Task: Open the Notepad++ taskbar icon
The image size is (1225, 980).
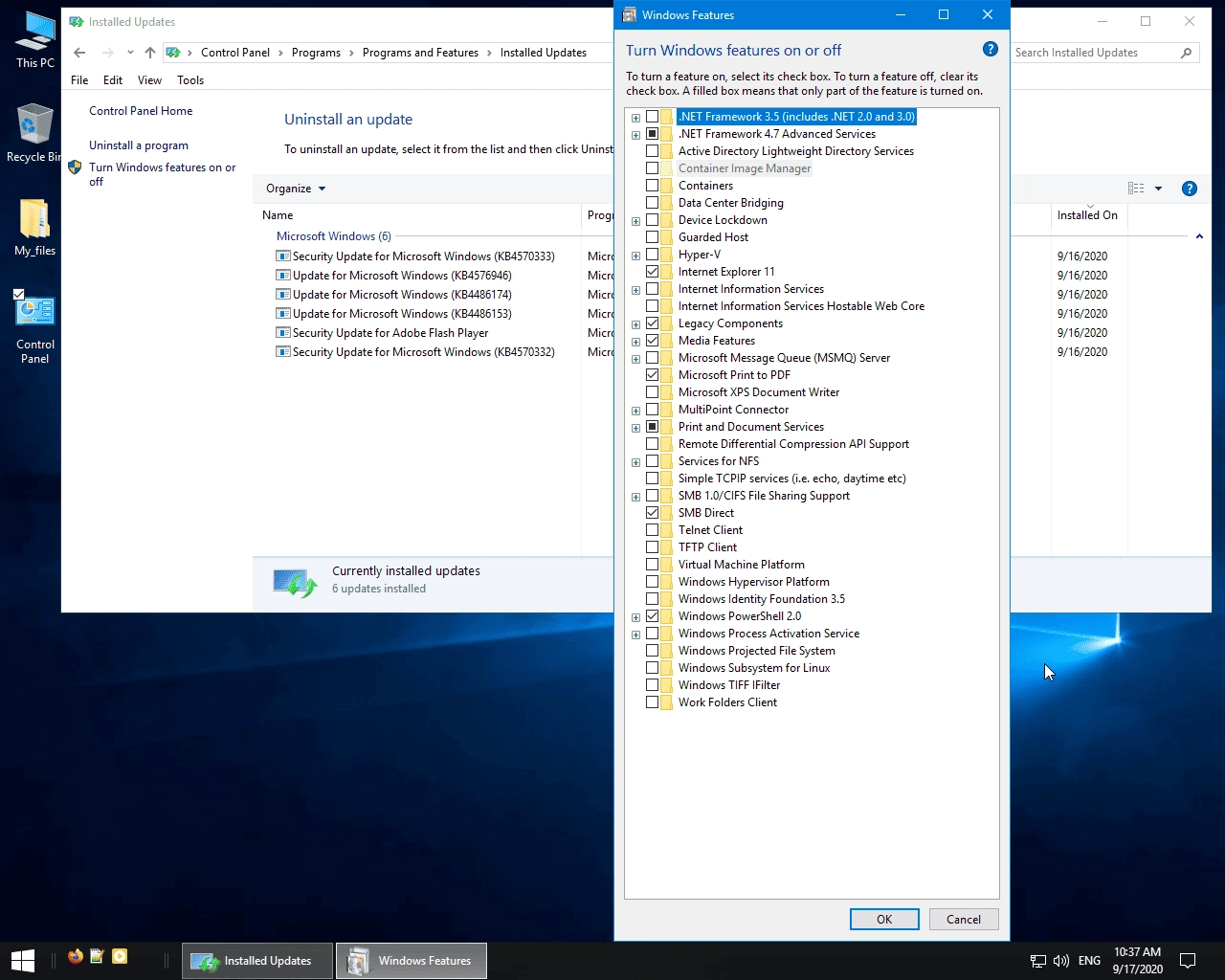Action: pos(97,956)
